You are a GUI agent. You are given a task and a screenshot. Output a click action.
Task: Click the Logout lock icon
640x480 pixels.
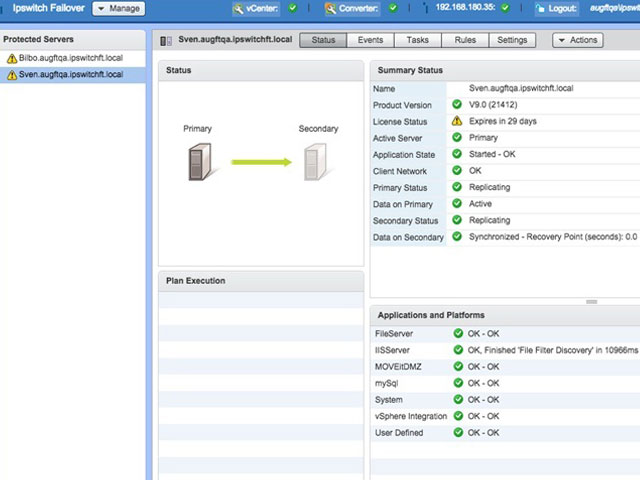(x=540, y=9)
